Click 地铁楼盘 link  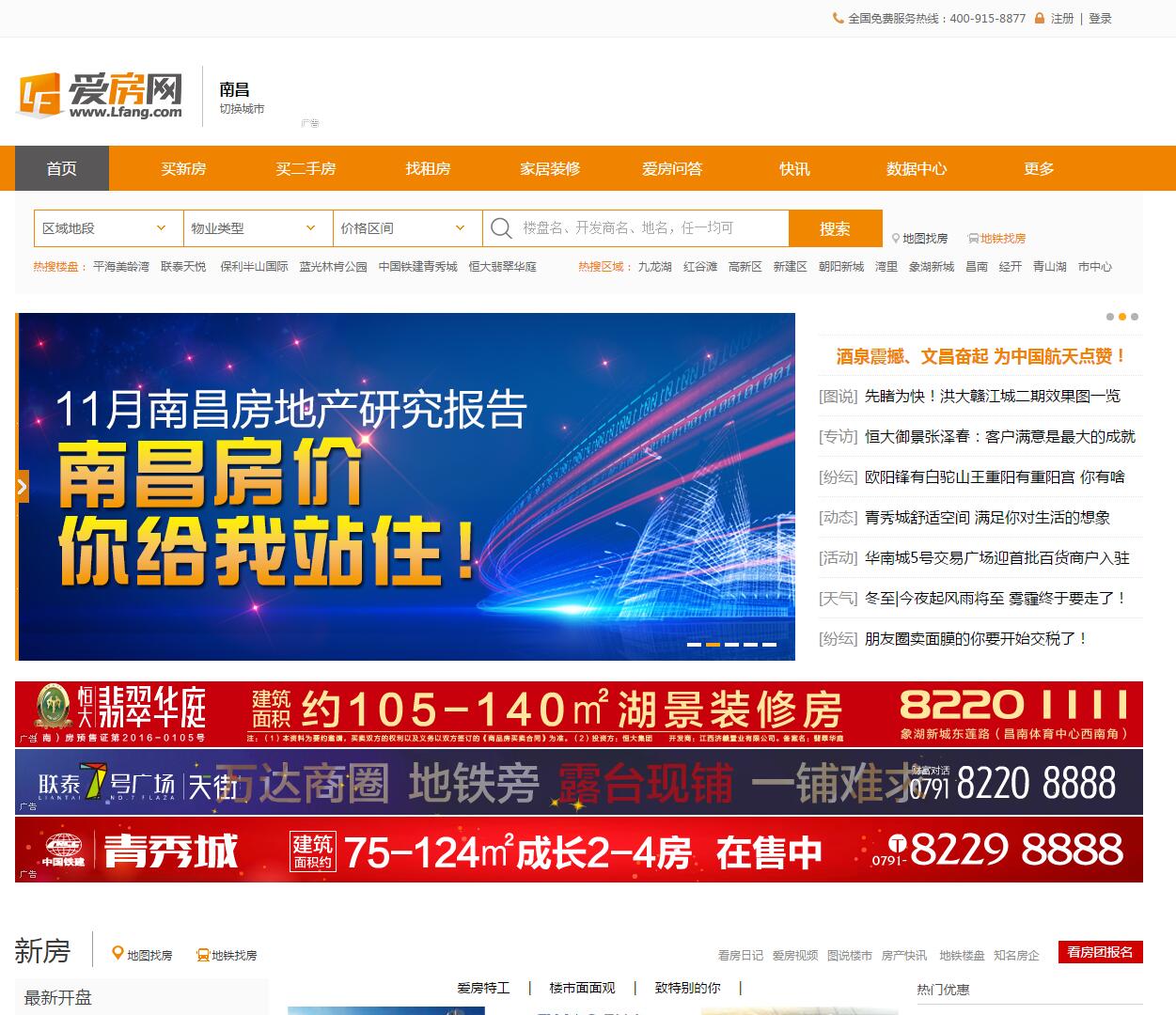tap(962, 956)
